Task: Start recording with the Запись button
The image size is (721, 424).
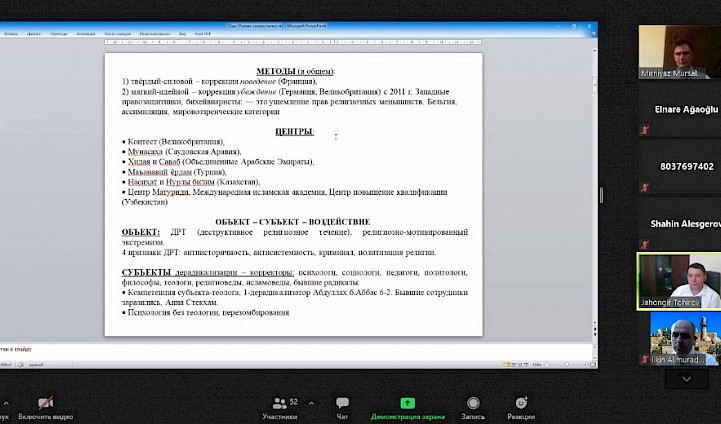Action: [473, 408]
